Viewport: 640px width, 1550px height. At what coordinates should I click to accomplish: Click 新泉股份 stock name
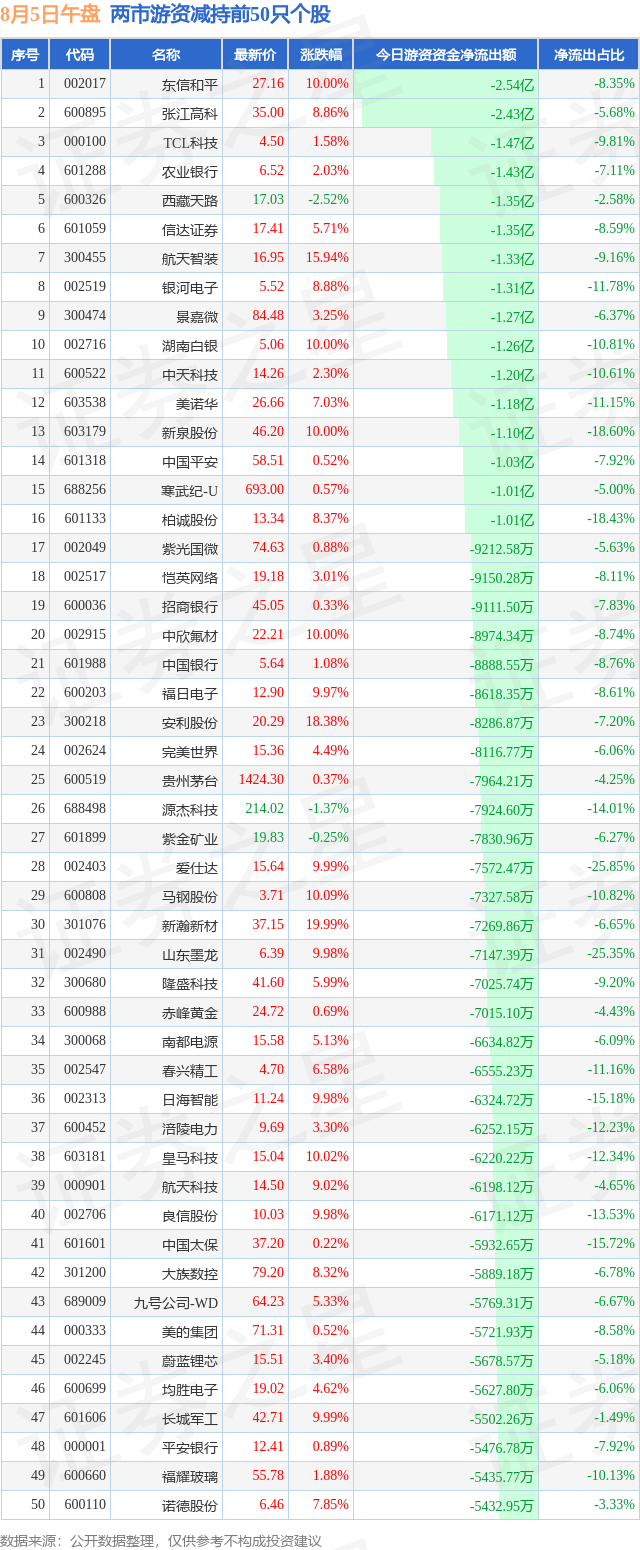pos(190,432)
